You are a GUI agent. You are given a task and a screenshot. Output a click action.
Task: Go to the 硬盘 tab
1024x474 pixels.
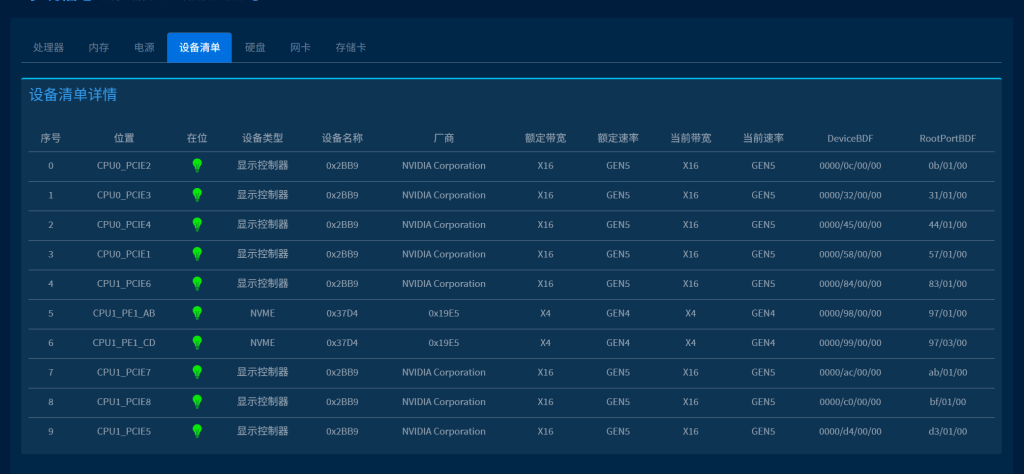255,48
